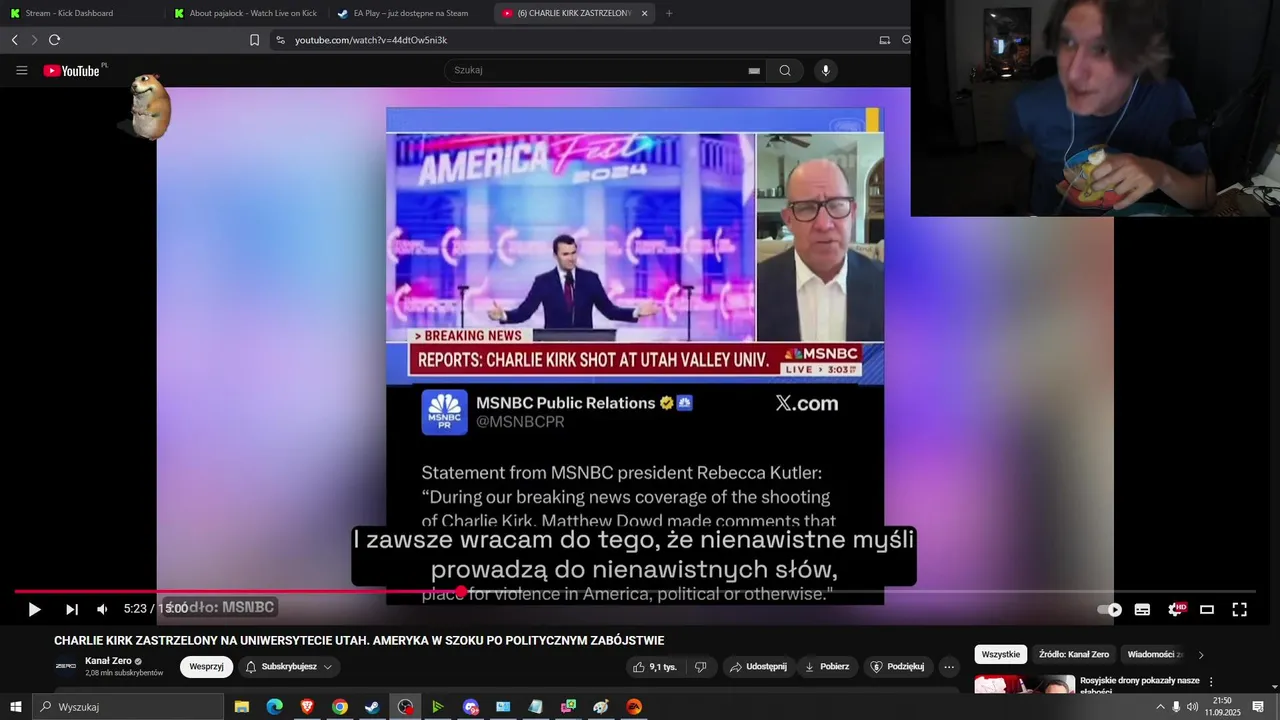
Task: Open Steam from taskbar
Action: point(372,707)
